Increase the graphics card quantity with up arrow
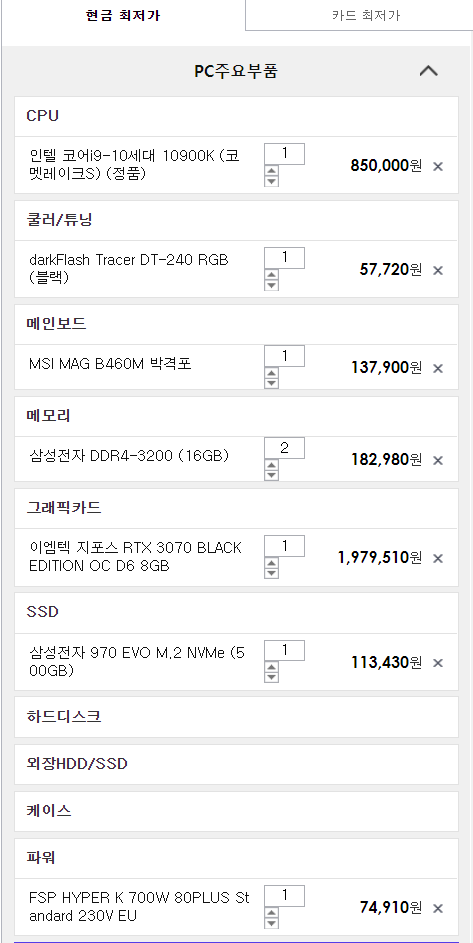473x943 pixels. [x=271, y=564]
